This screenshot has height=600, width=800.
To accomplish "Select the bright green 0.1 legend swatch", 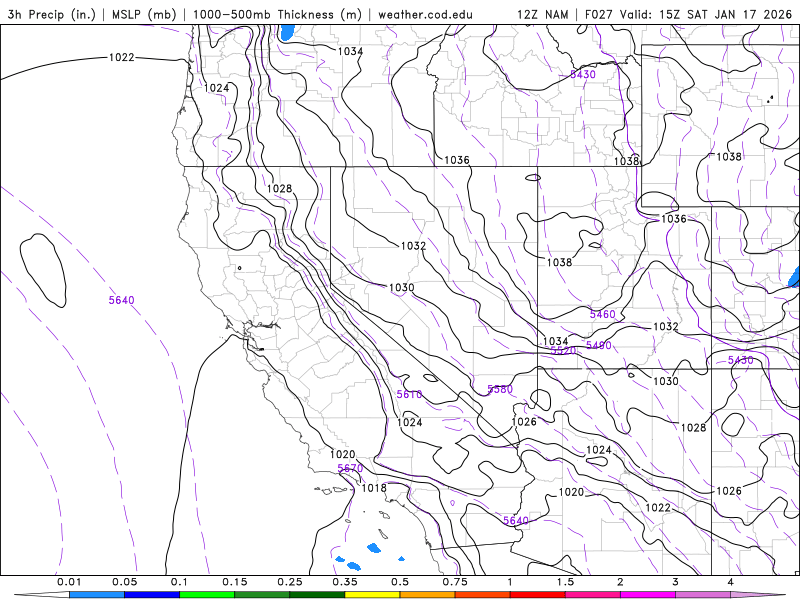I will (207, 595).
